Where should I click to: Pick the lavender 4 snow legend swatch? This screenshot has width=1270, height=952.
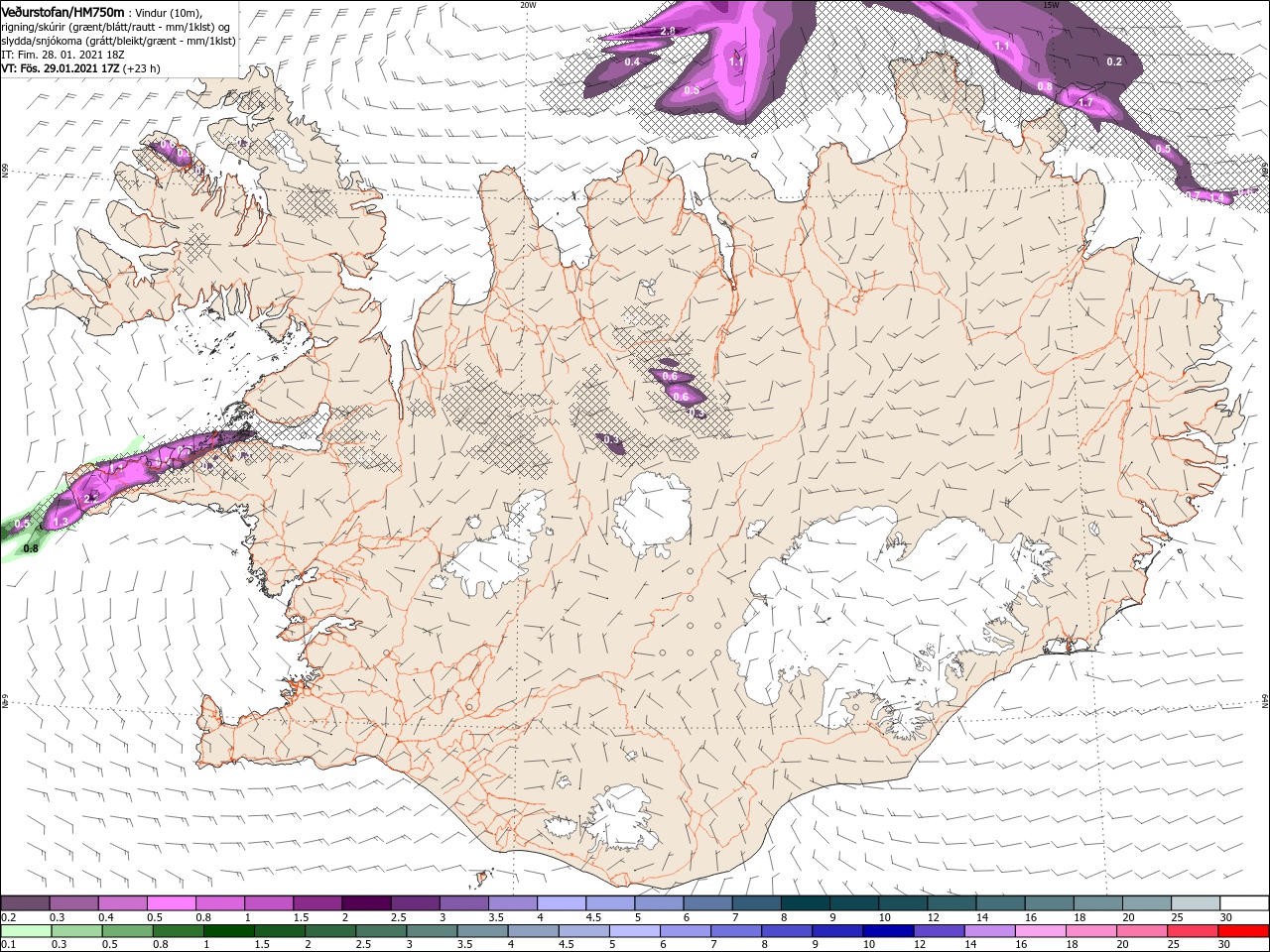pos(561,903)
